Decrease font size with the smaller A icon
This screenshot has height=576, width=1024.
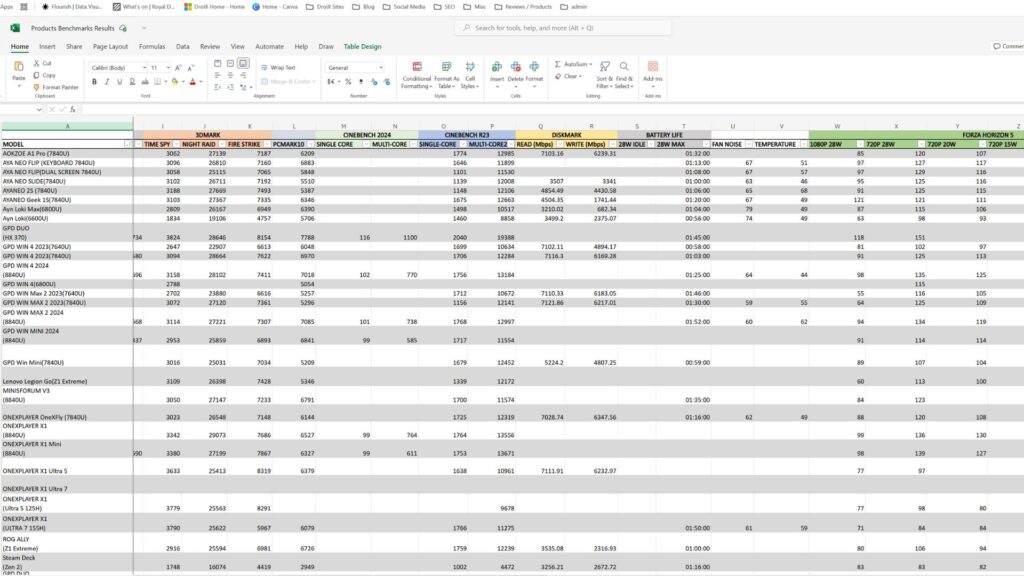pos(191,67)
